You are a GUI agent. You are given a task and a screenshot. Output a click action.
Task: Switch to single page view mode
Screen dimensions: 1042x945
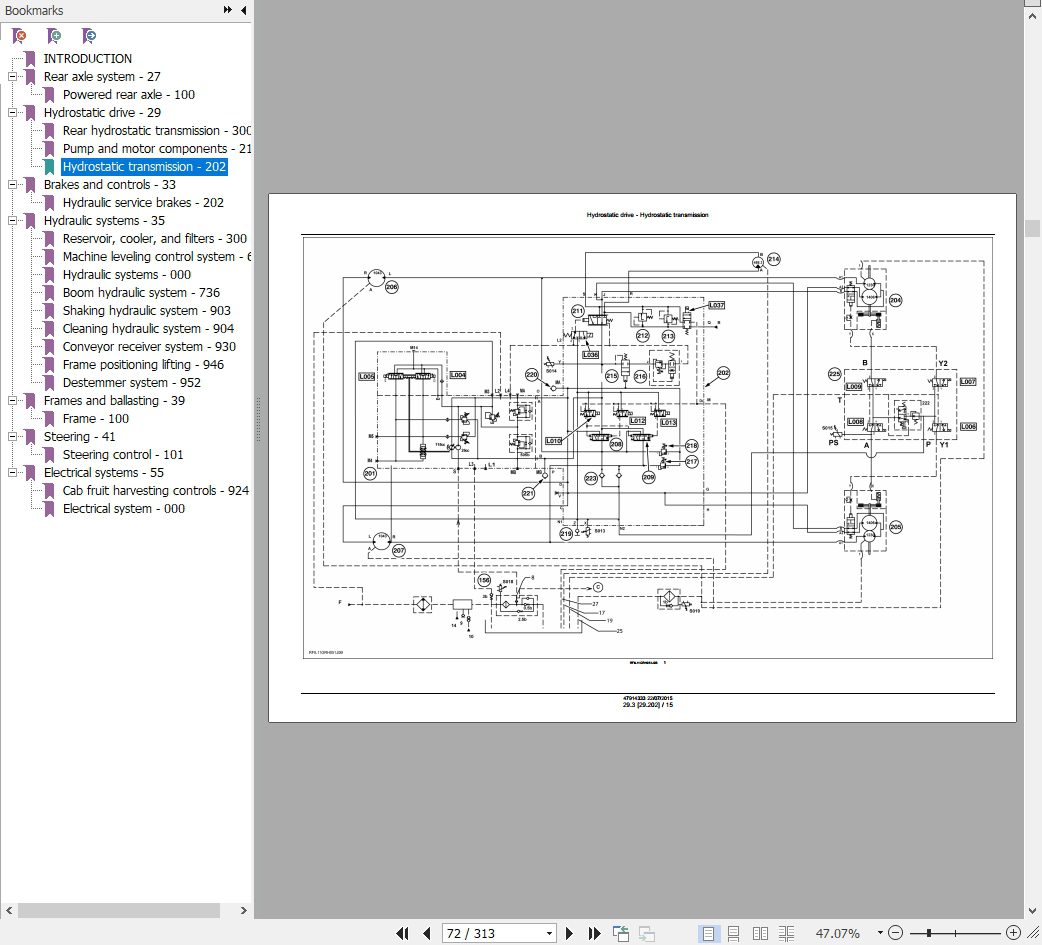coord(712,932)
